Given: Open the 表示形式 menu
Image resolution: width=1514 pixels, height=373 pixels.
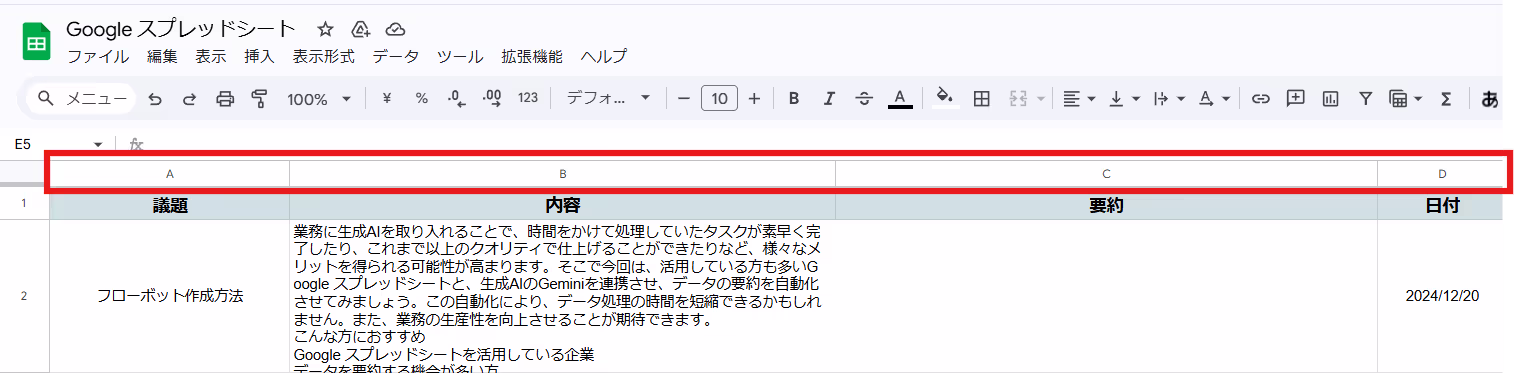Looking at the screenshot, I should (323, 57).
